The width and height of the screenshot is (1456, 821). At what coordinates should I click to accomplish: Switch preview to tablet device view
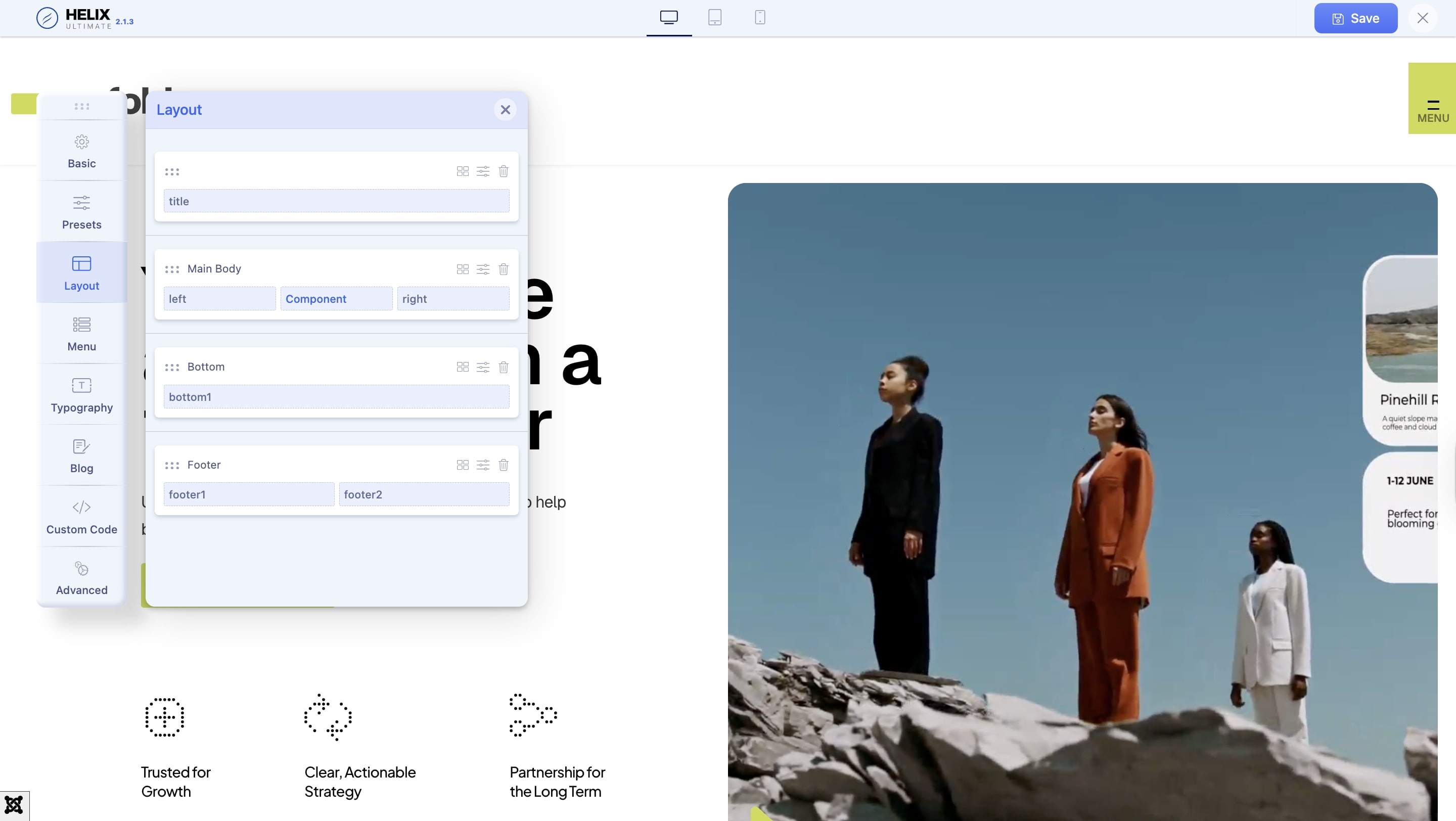coord(714,18)
